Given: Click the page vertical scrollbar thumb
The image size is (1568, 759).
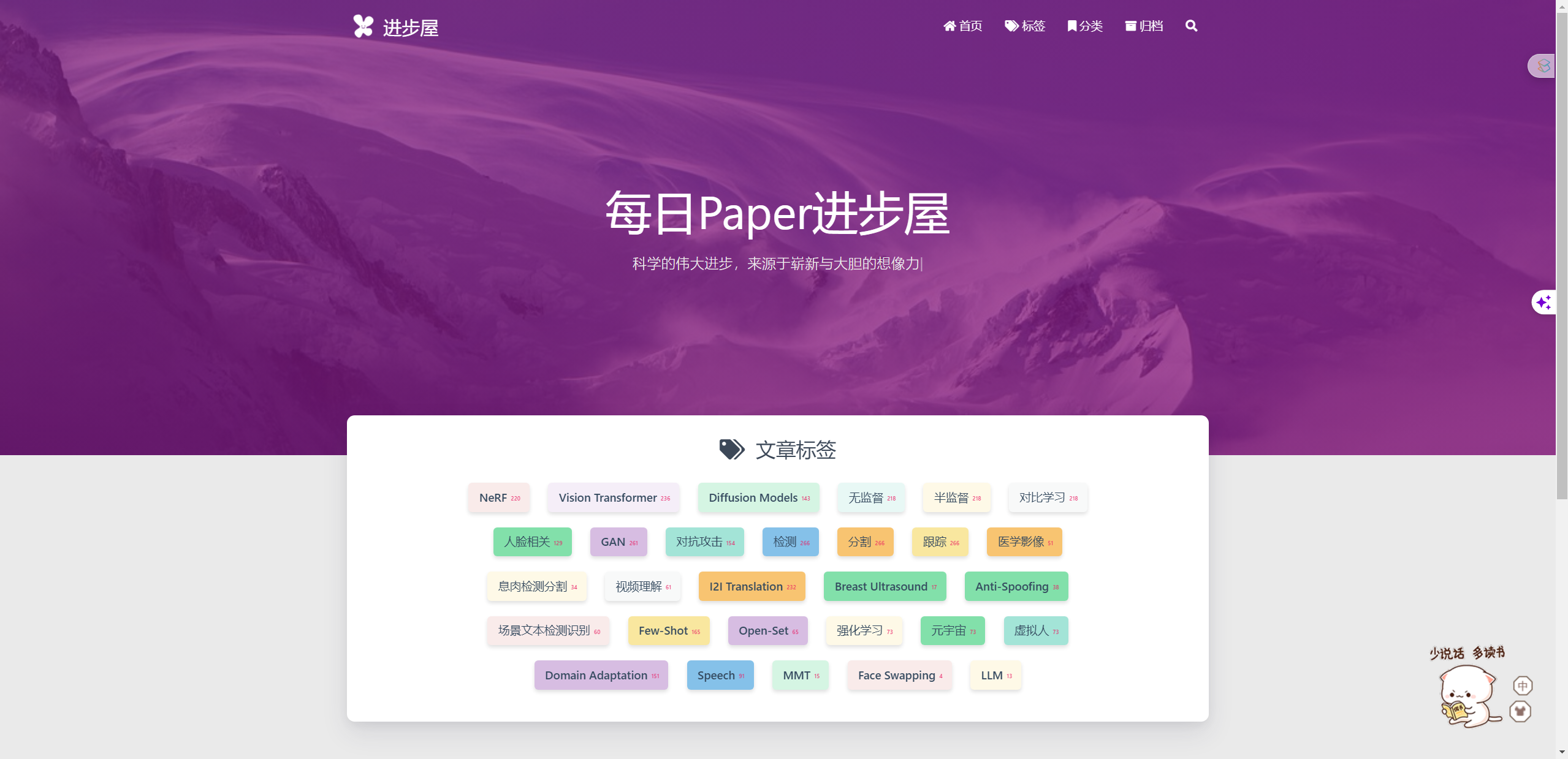Looking at the screenshot, I should click(x=1562, y=256).
